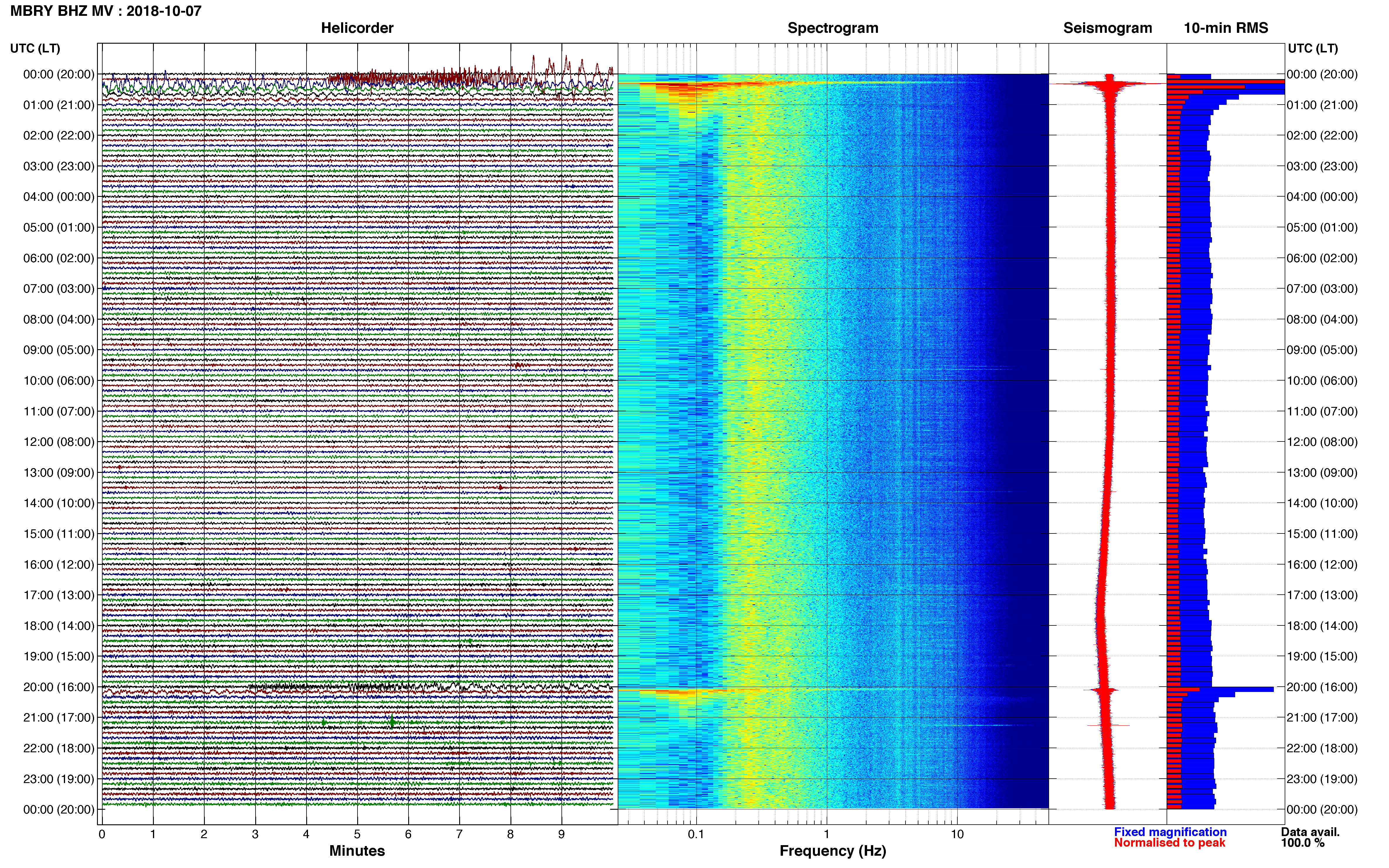This screenshot has height=868, width=1389.
Task: Click the right axis label '07:00 (03:00)'
Action: (x=1322, y=289)
